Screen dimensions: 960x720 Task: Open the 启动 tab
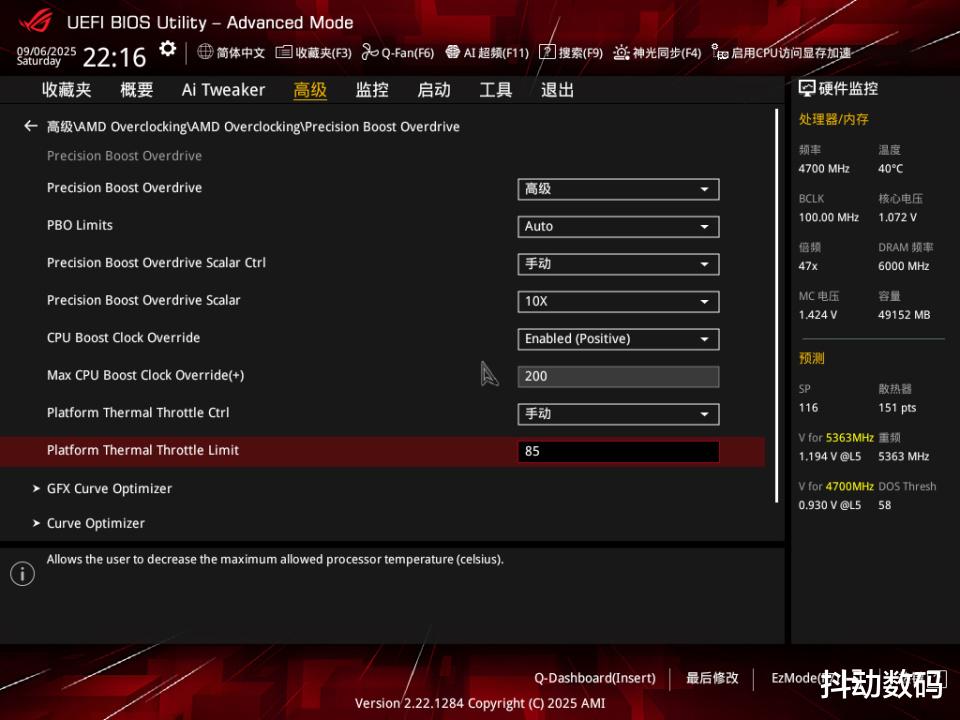[x=434, y=90]
